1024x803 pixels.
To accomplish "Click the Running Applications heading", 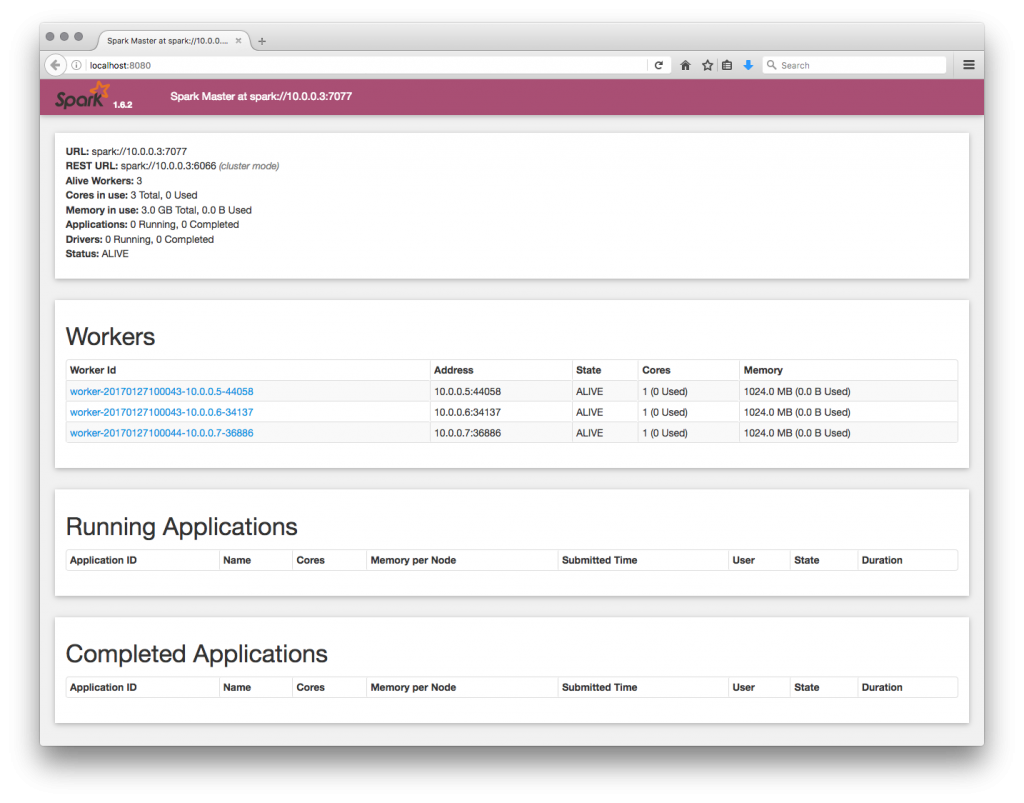I will click(x=182, y=527).
